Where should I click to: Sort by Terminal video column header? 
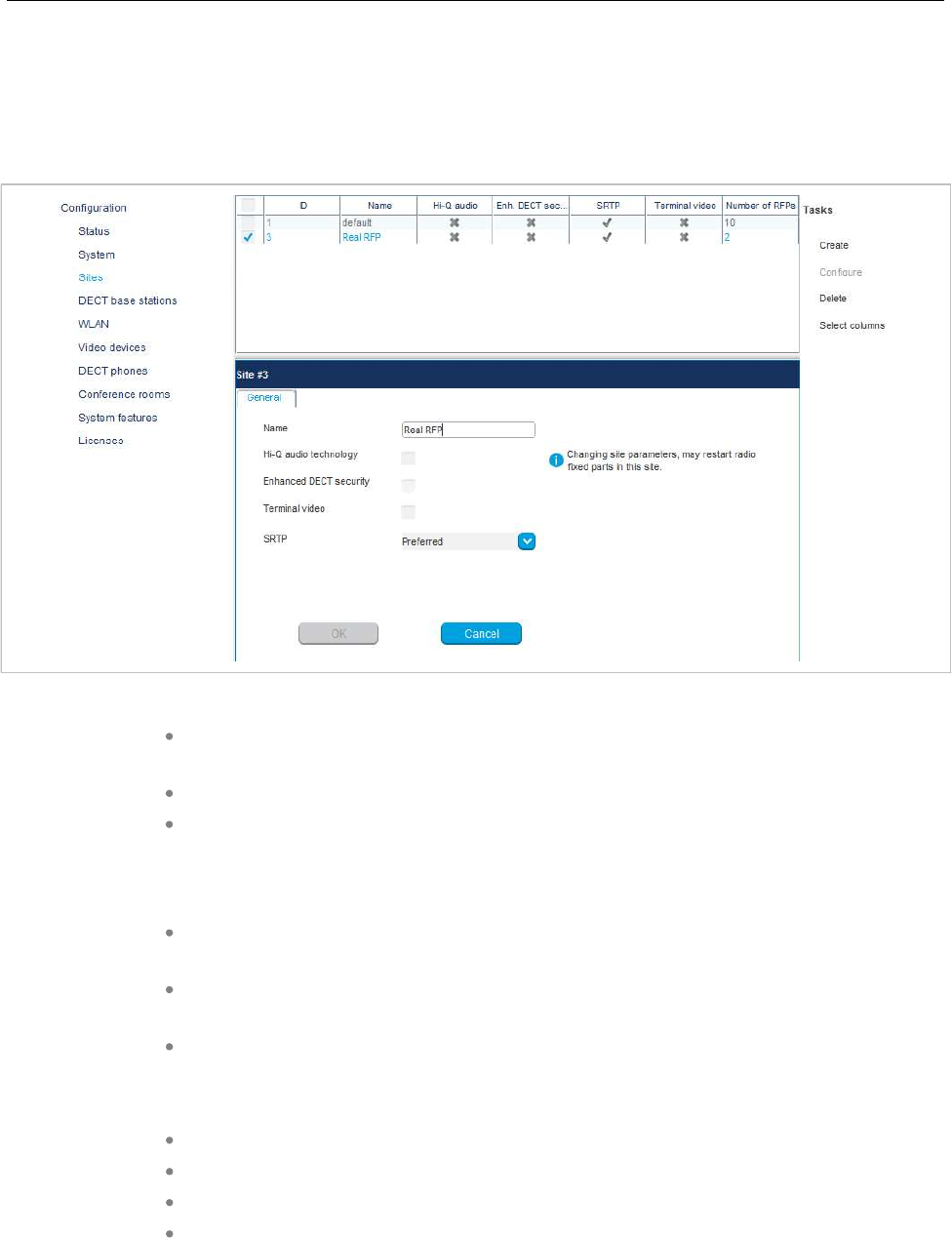[x=685, y=206]
